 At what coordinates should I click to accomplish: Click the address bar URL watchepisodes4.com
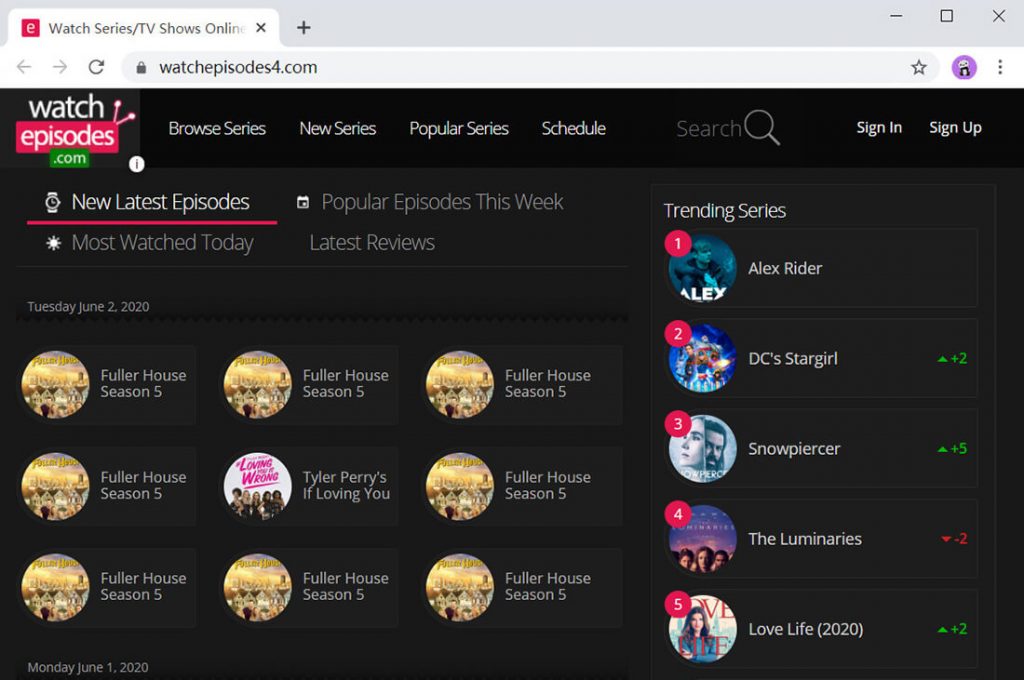(x=238, y=67)
